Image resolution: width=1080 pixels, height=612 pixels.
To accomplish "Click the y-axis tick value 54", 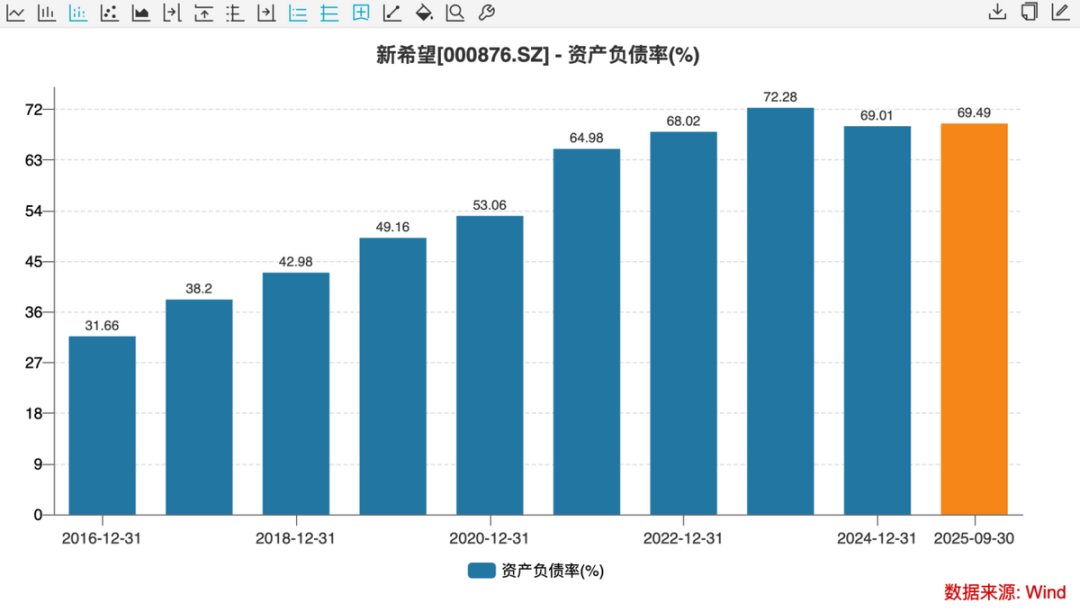I will point(34,211).
